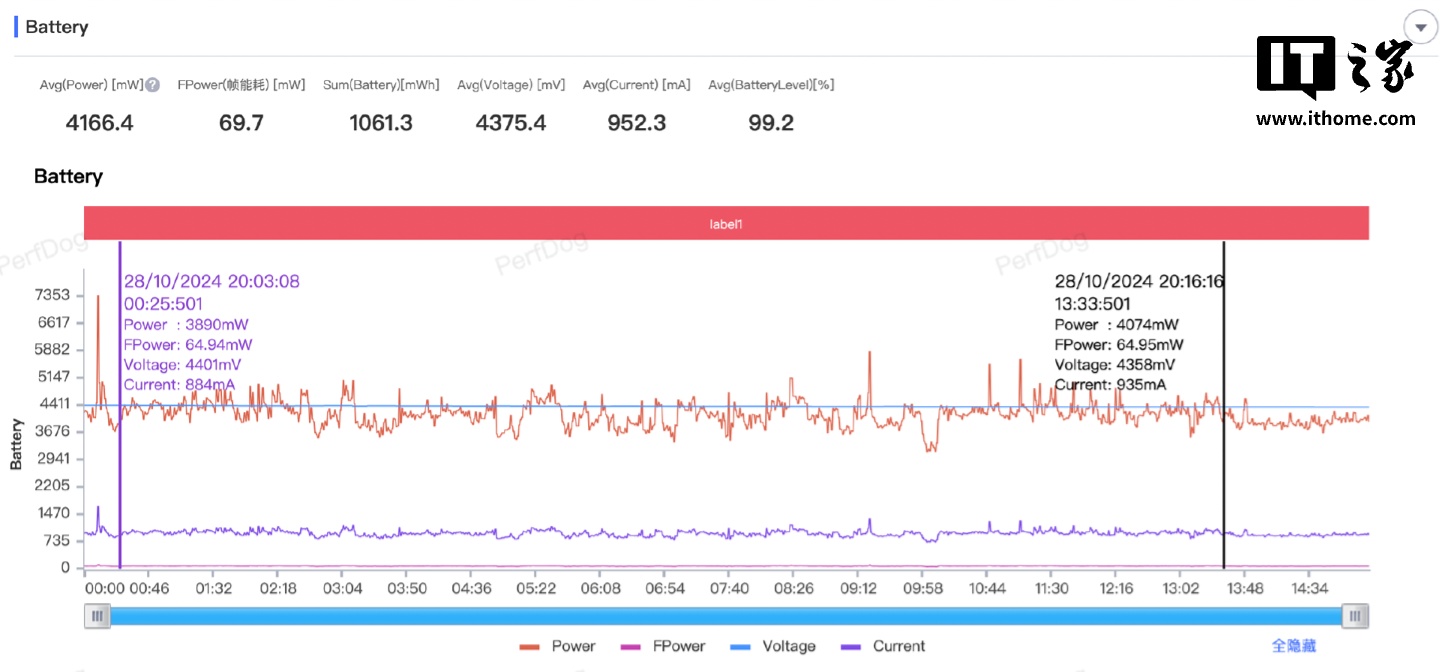Collapse the Battery panel with the round arrow
Viewport: 1440px width, 672px height.
[x=1420, y=27]
